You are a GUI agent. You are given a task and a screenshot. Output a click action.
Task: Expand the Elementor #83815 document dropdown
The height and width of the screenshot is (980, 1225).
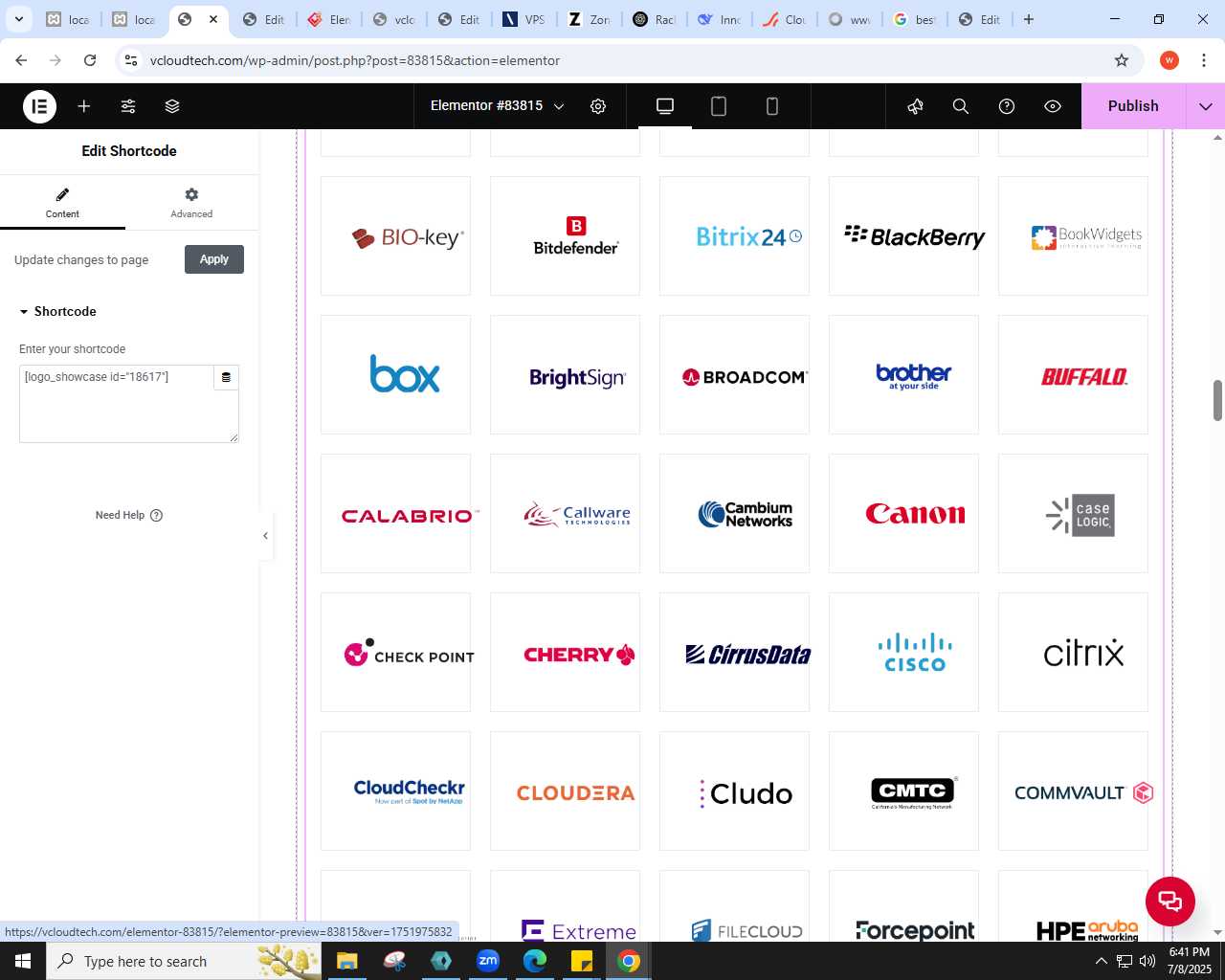pos(559,106)
